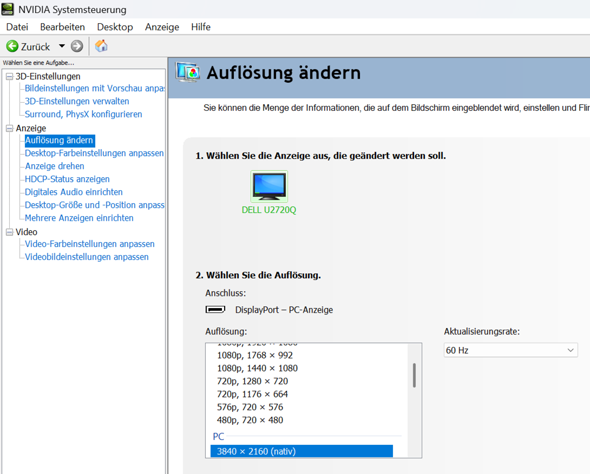Open the Zurück history dropdown arrow

(x=62, y=46)
